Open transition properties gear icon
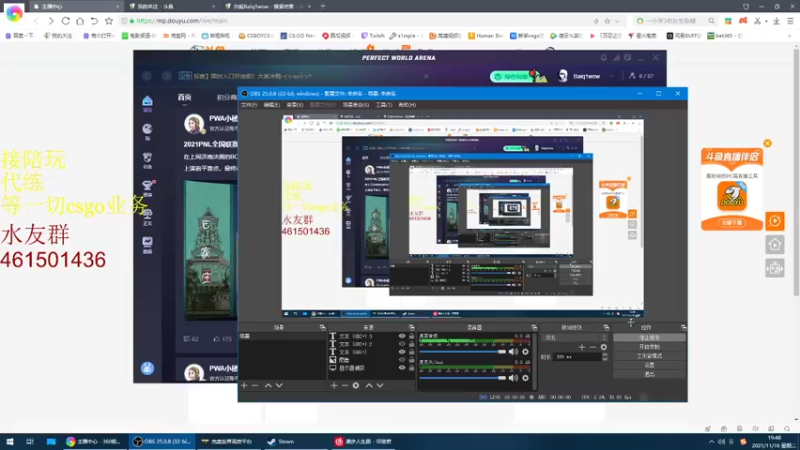800x450 pixels. 604,347
